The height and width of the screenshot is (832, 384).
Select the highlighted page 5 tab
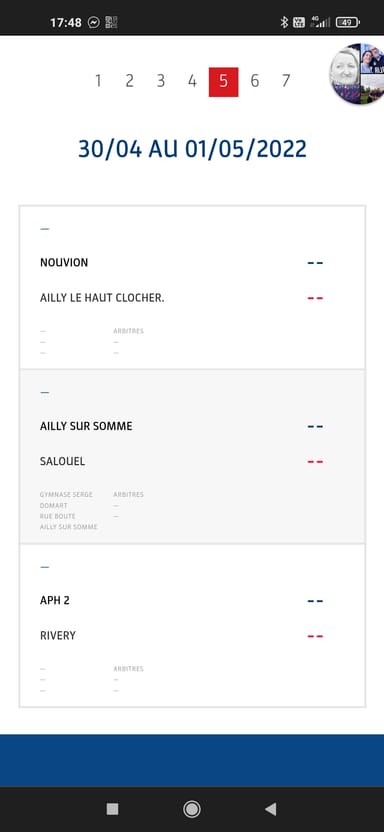(x=223, y=82)
